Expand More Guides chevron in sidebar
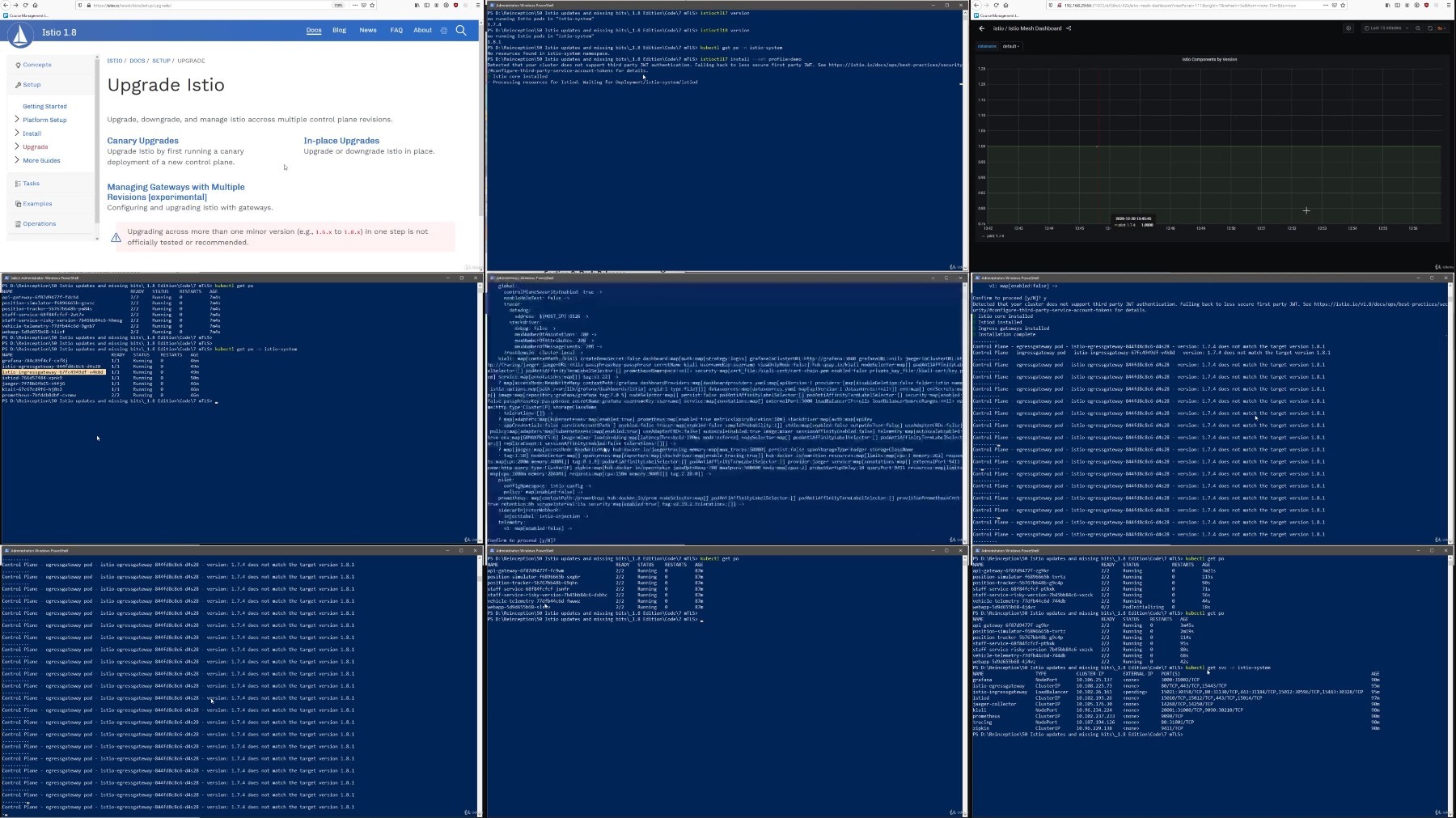 click(17, 160)
